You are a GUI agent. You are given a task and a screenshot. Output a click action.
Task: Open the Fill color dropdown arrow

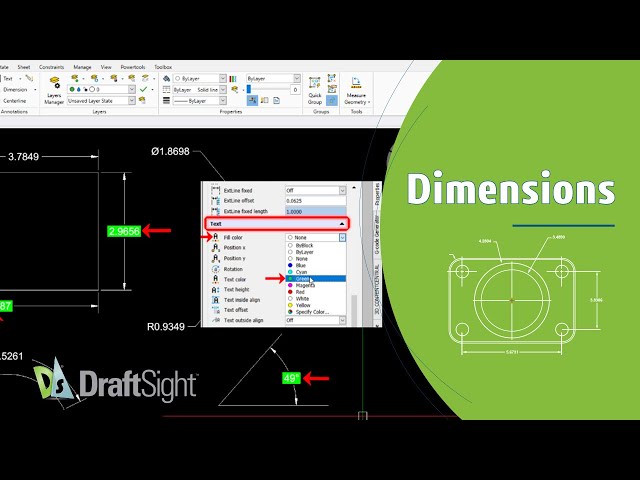[x=342, y=237]
